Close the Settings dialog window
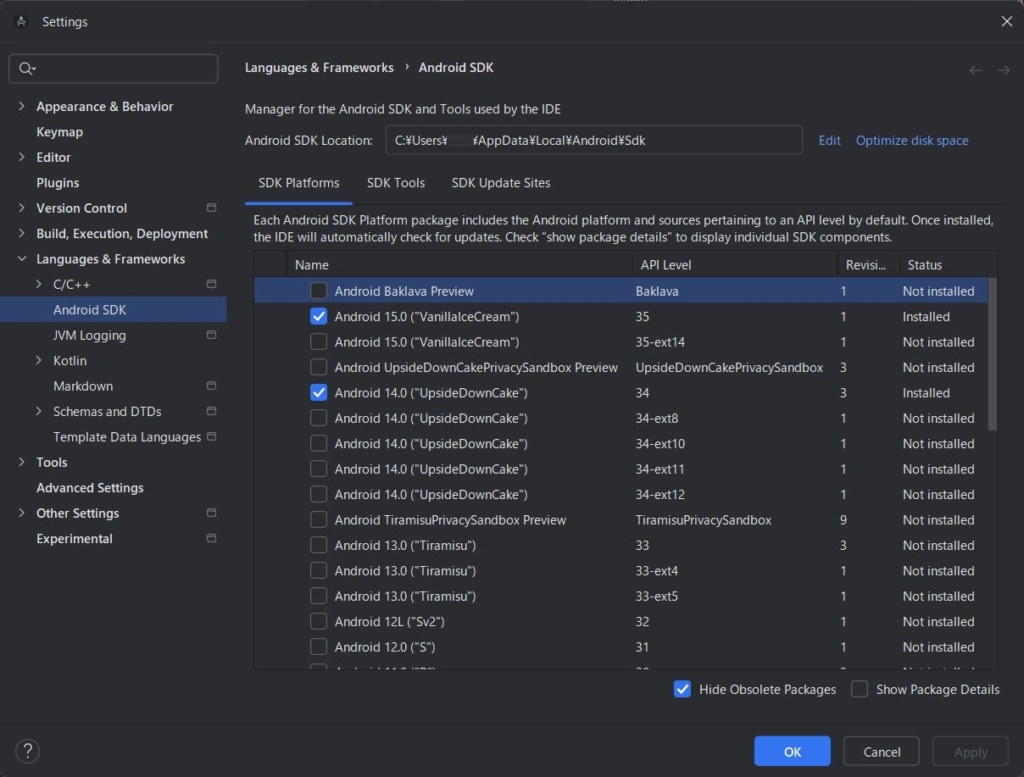Viewport: 1024px width, 777px height. coord(1006,22)
